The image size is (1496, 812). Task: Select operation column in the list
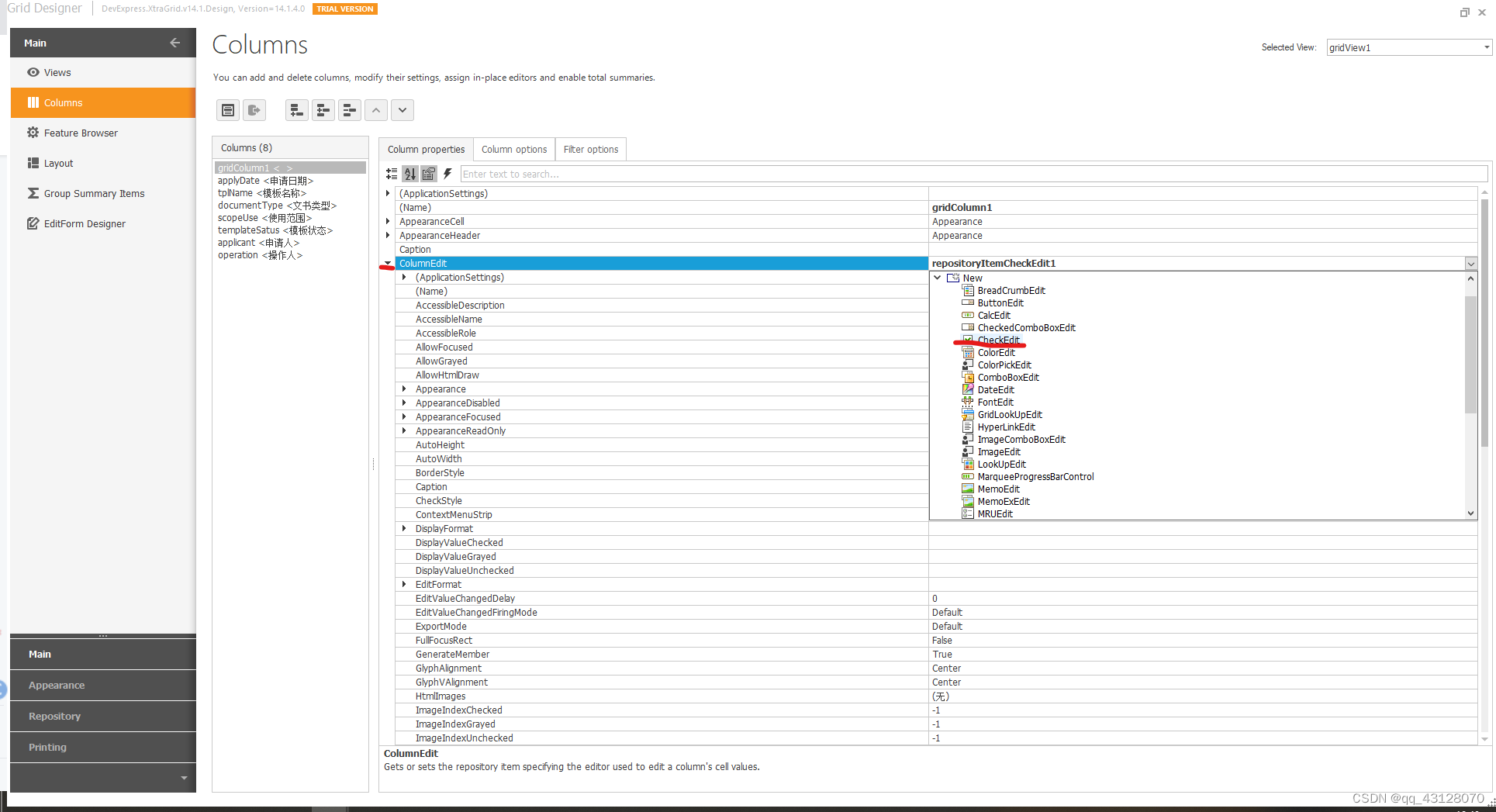(260, 255)
